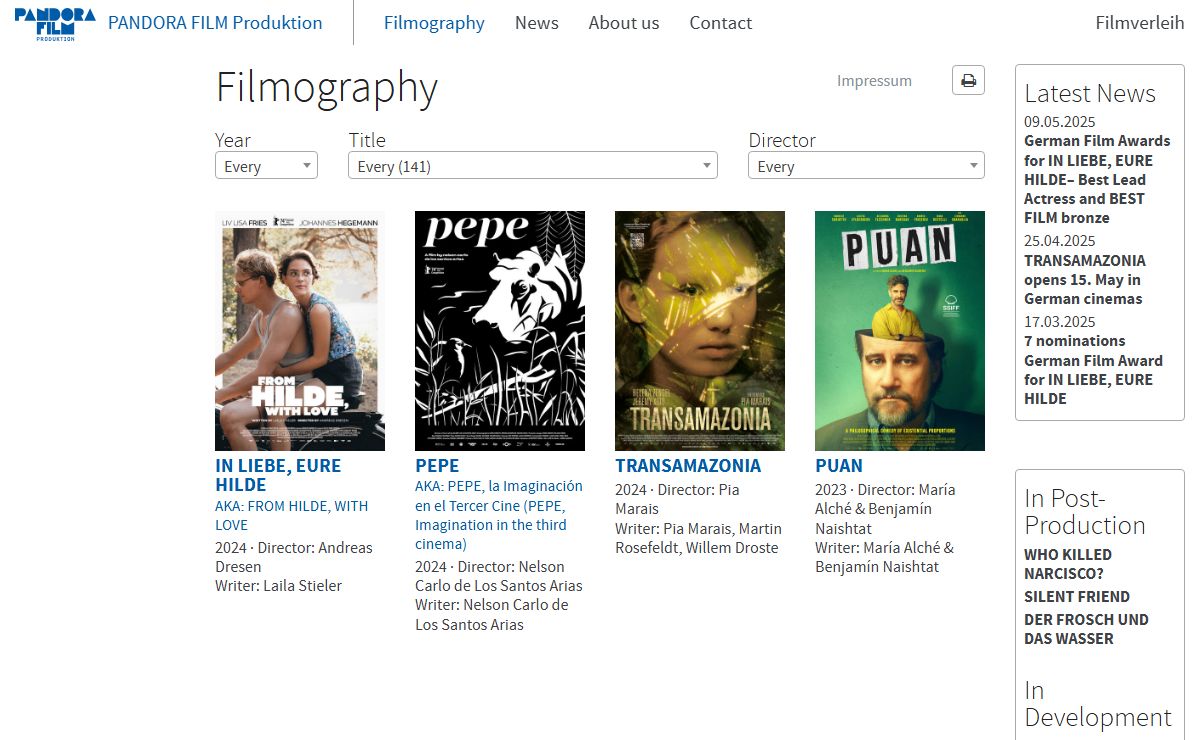Click the In Post-Production heading
The width and height of the screenshot is (1200, 740).
click(x=1085, y=511)
